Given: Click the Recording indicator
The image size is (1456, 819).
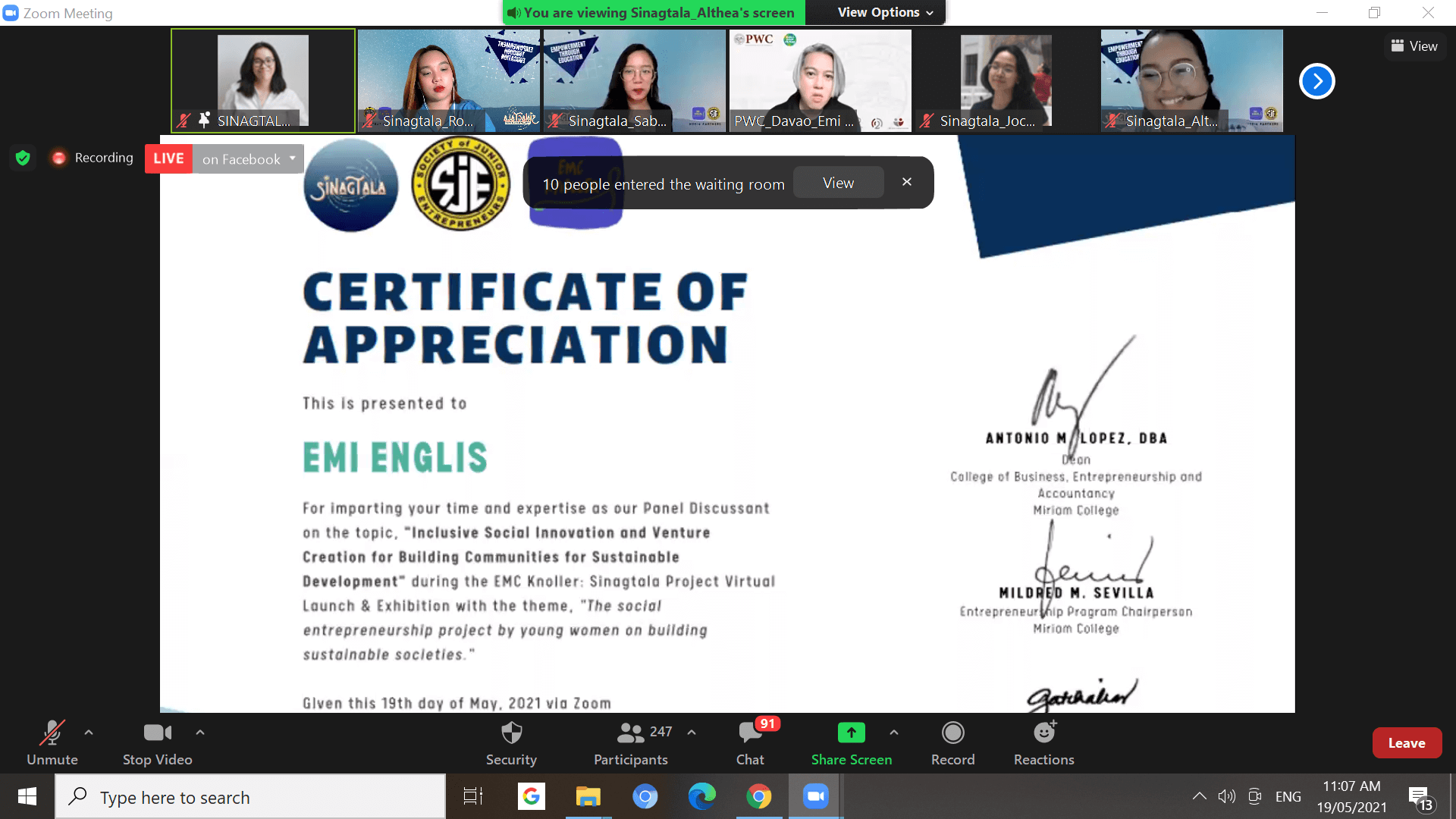Looking at the screenshot, I should (92, 158).
